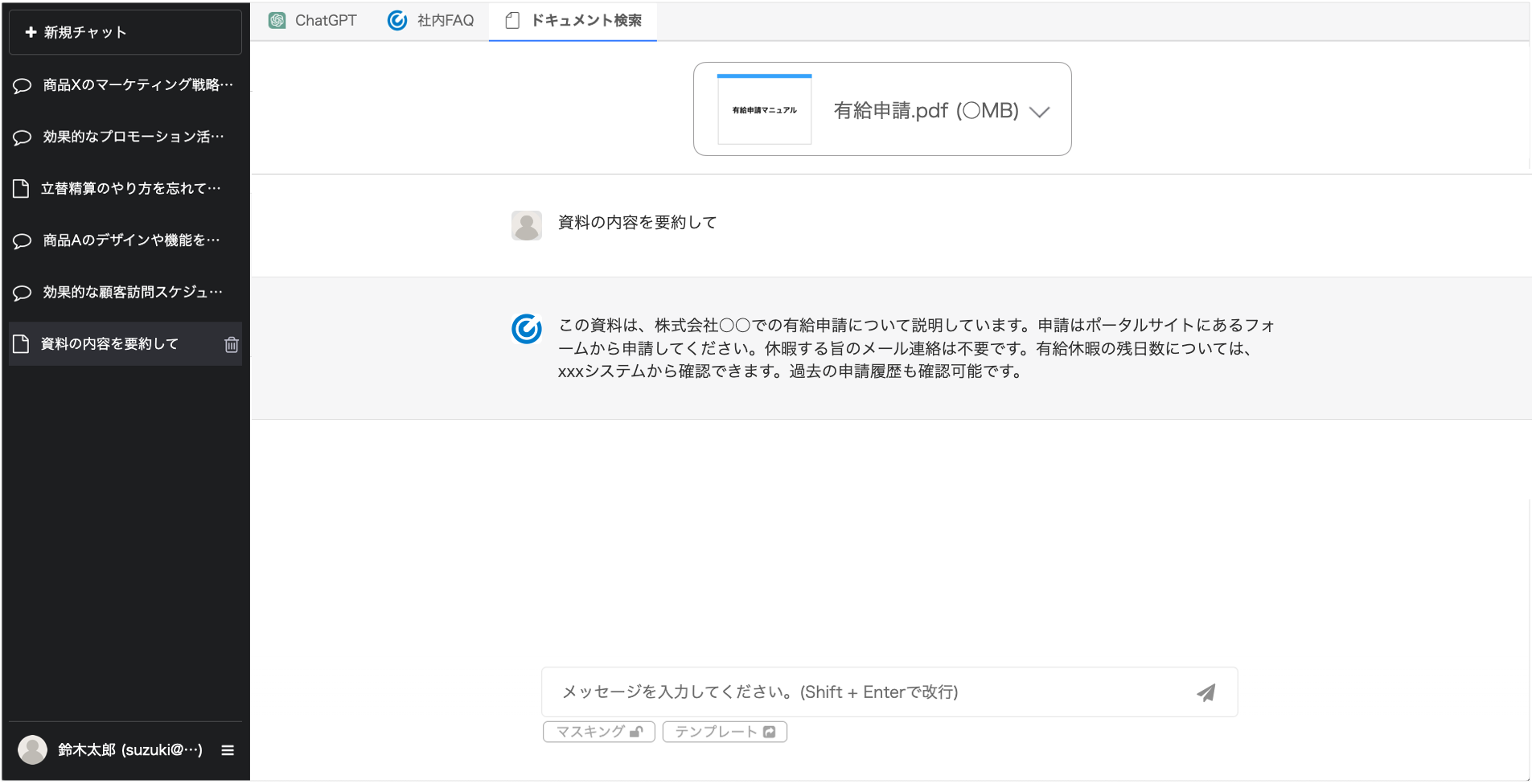1532x784 pixels.
Task: Click the 鈴木太郎 user avatar
Action: 33,749
